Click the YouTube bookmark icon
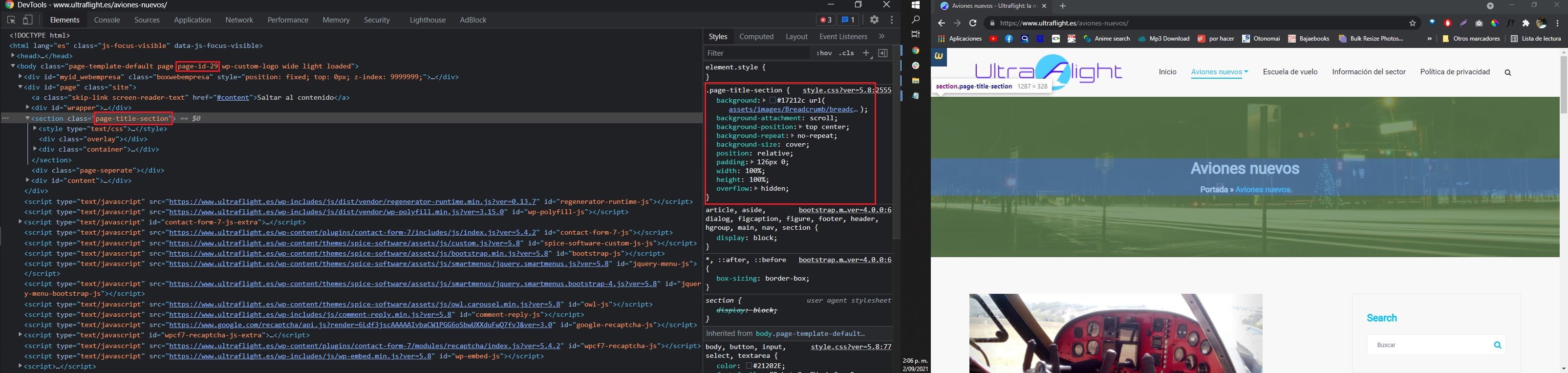1568x373 pixels. 993,39
